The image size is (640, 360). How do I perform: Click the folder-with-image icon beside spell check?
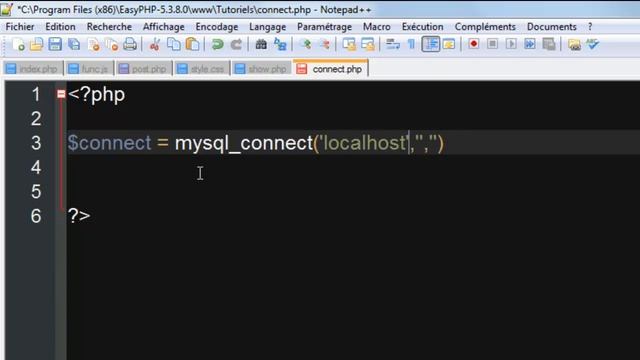574,44
